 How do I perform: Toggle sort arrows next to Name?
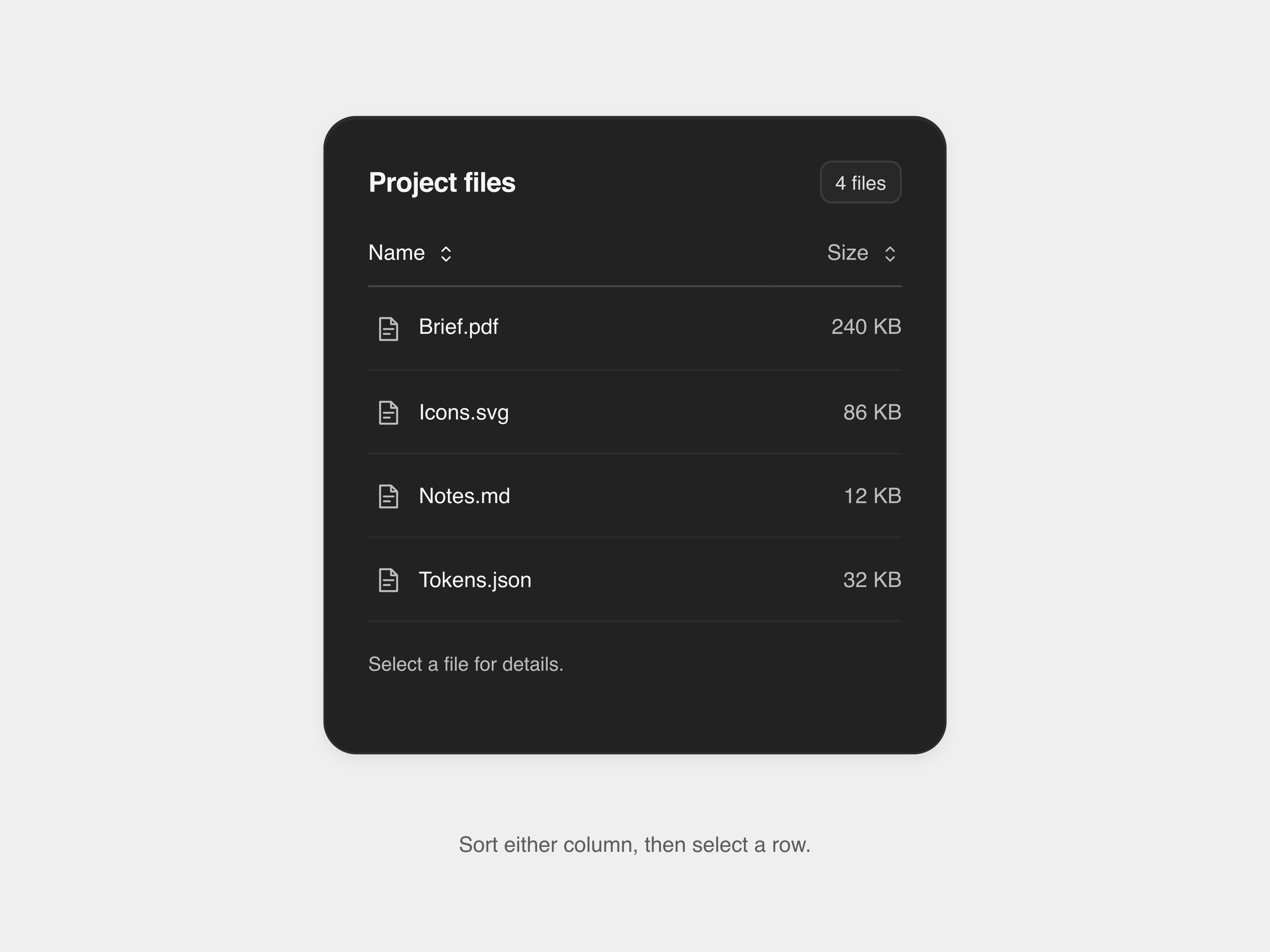[x=445, y=254]
